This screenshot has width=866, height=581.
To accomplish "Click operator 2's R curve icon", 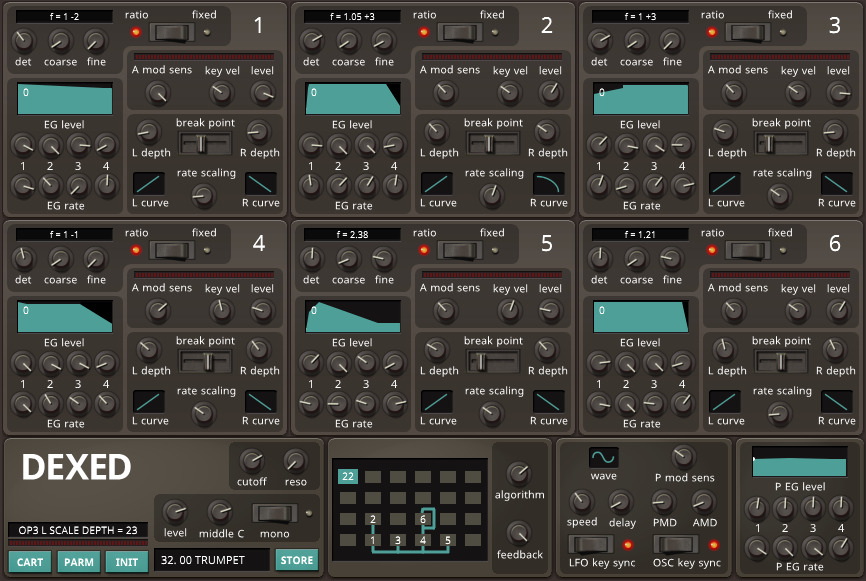I will (x=548, y=184).
